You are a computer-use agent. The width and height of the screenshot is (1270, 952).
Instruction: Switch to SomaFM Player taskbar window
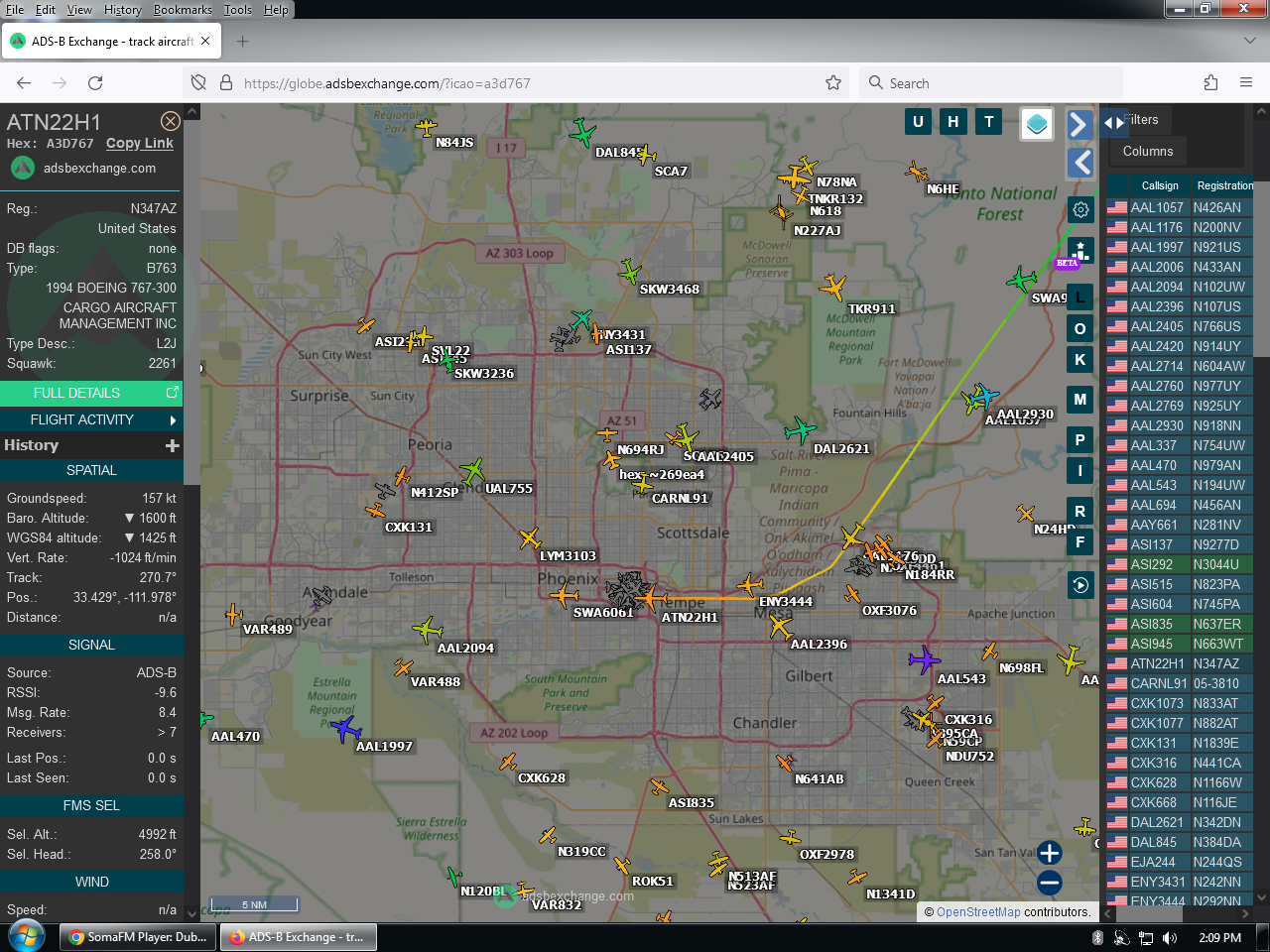point(138,937)
